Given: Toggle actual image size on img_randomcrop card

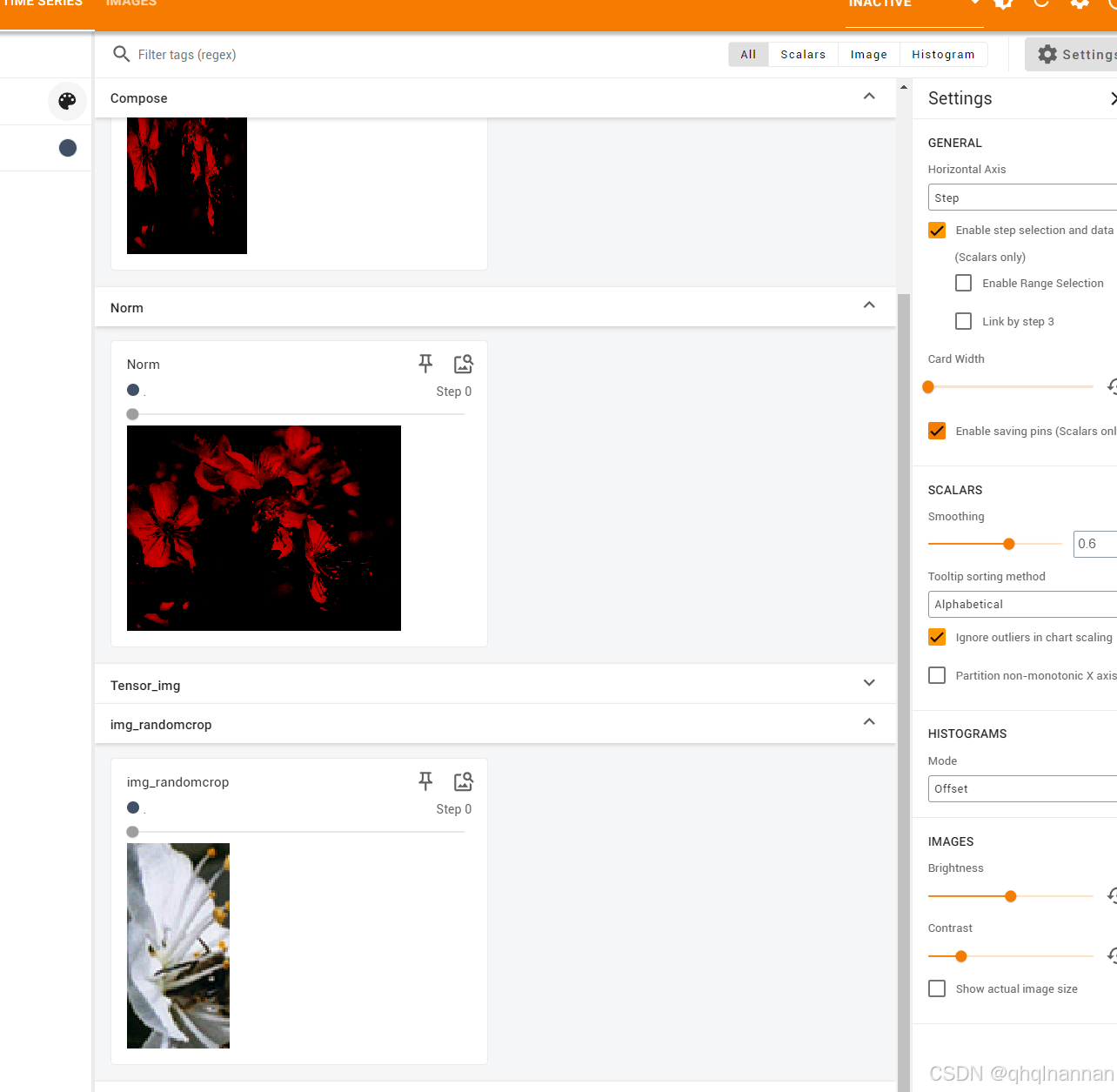Looking at the screenshot, I should [x=464, y=781].
